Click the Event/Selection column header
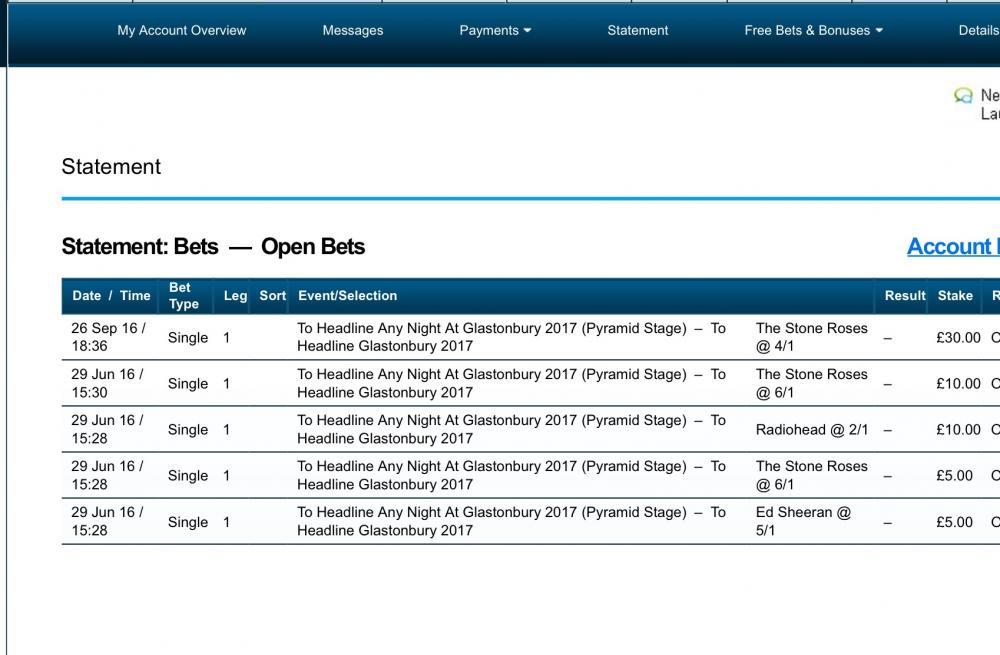1000x655 pixels. 348,296
